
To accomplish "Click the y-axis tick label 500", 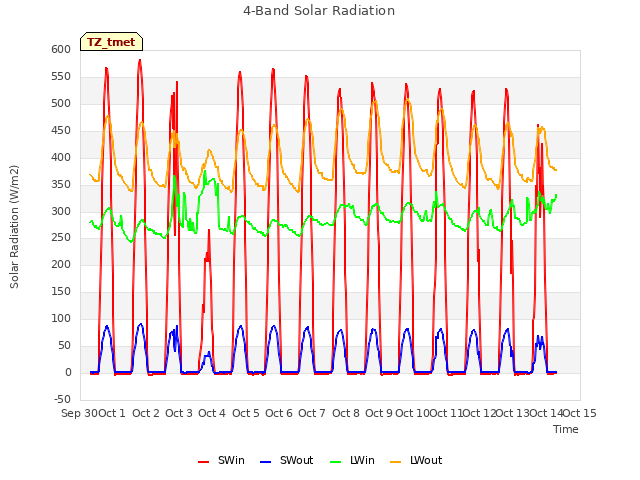I will (x=61, y=103).
